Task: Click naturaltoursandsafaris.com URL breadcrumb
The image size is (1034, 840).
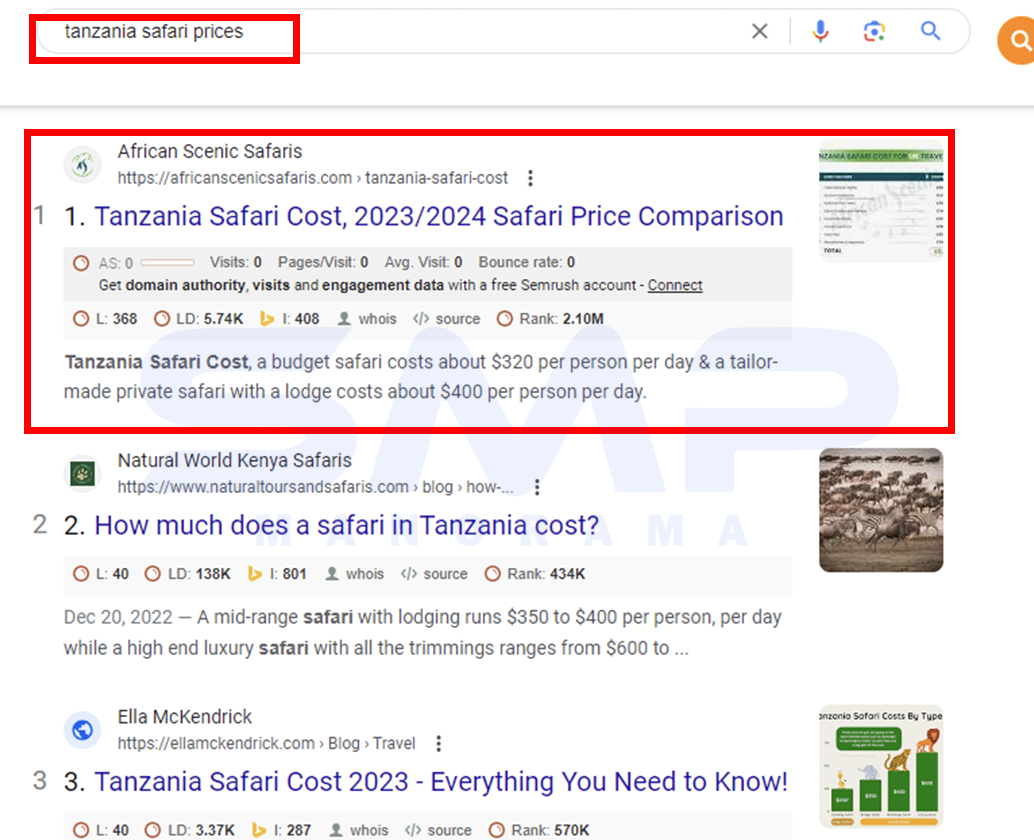Action: (x=315, y=487)
